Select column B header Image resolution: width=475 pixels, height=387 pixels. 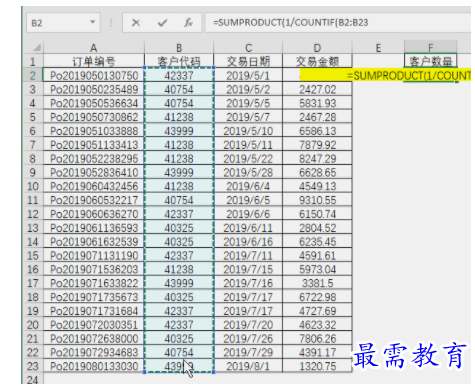(x=179, y=48)
